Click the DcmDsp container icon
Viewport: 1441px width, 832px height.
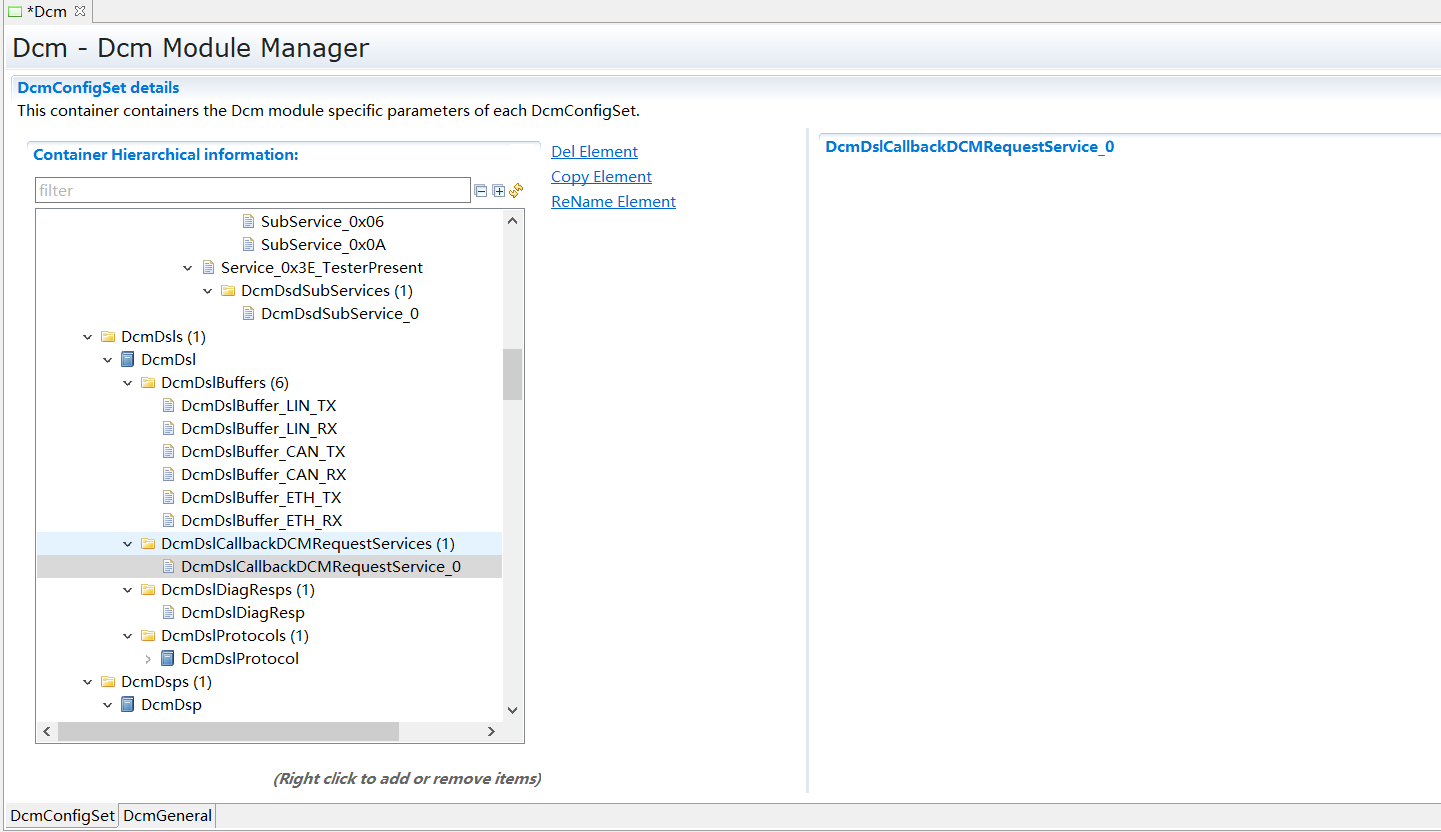128,704
